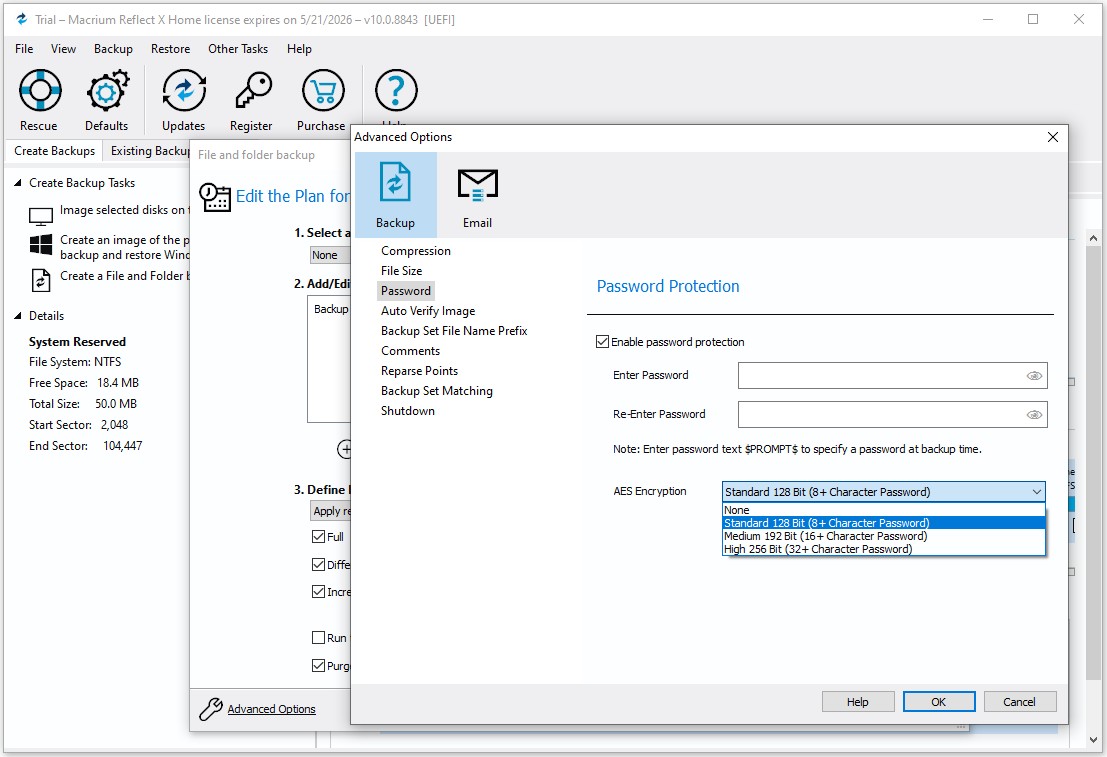Reveal text in the Enter Password field
The width and height of the screenshot is (1107, 757).
click(1034, 376)
